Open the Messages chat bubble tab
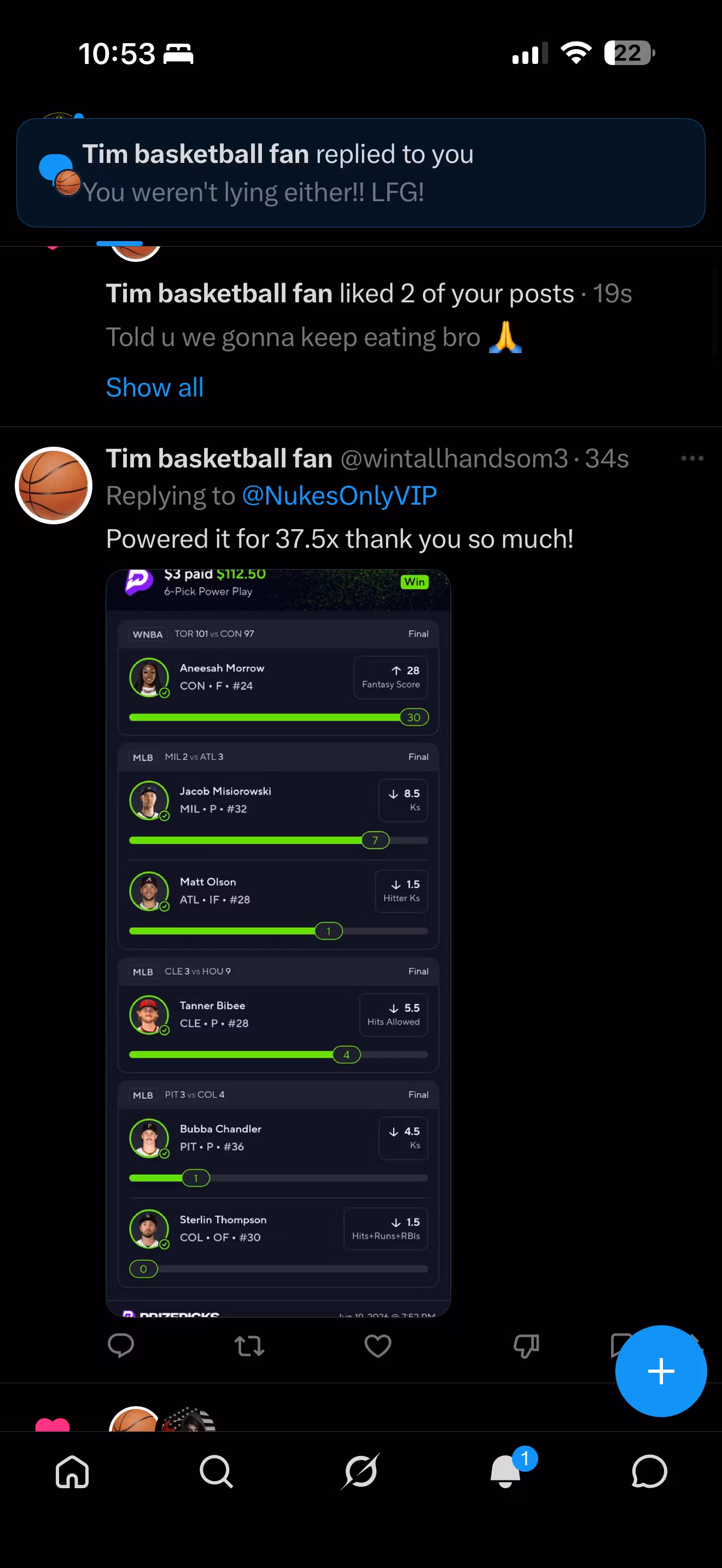The image size is (722, 1568). point(649,1472)
